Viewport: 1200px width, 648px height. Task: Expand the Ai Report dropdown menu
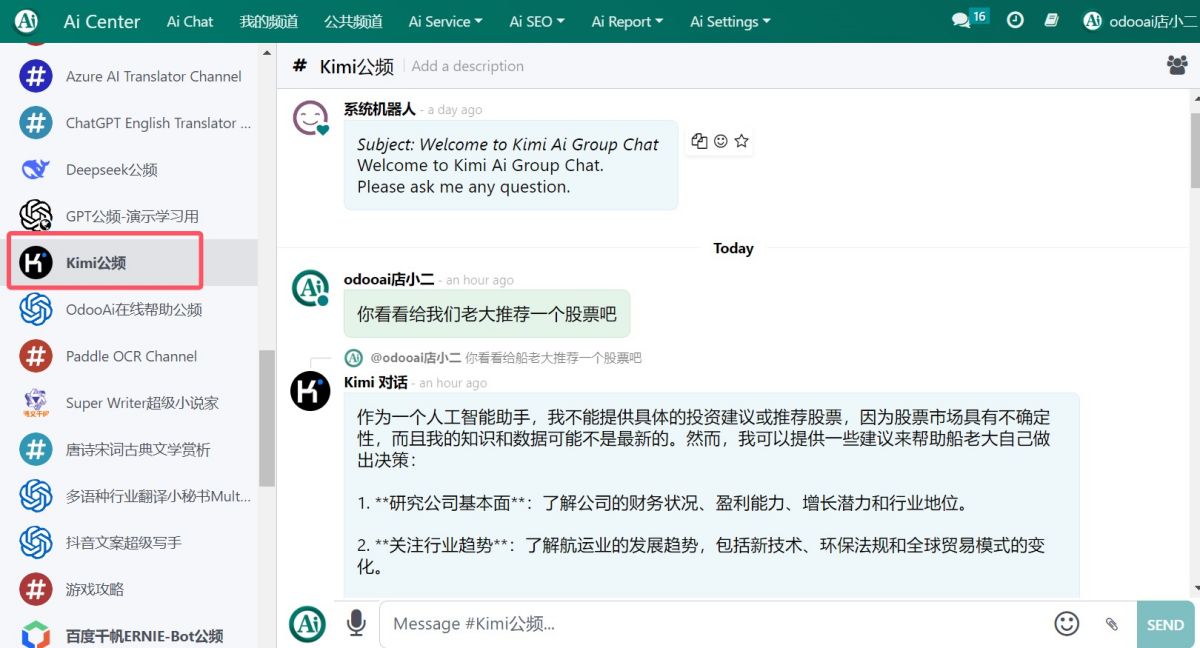click(628, 21)
